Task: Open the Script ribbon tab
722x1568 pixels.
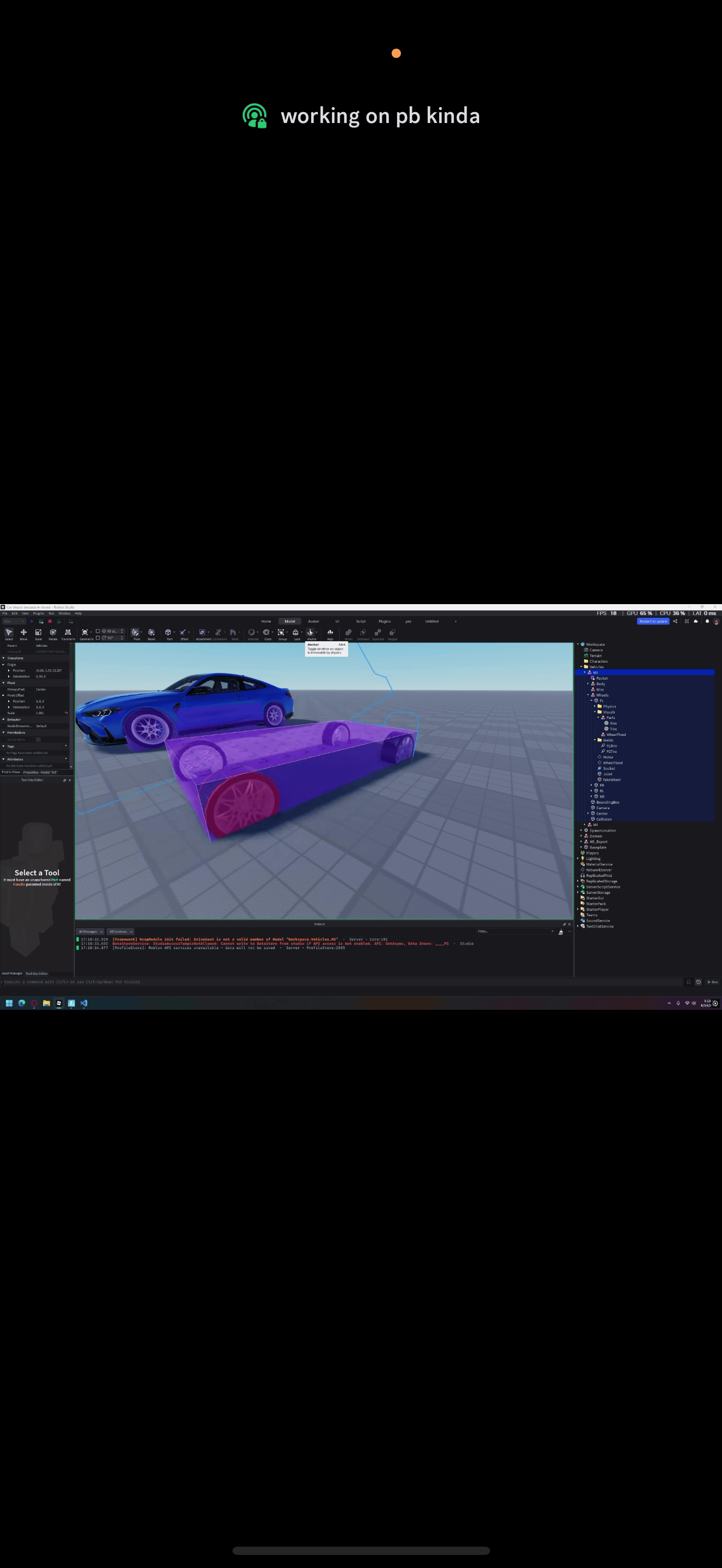Action: [361, 622]
